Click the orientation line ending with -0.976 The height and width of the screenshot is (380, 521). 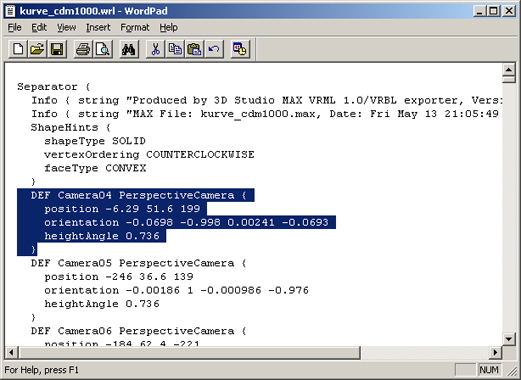[x=177, y=290]
